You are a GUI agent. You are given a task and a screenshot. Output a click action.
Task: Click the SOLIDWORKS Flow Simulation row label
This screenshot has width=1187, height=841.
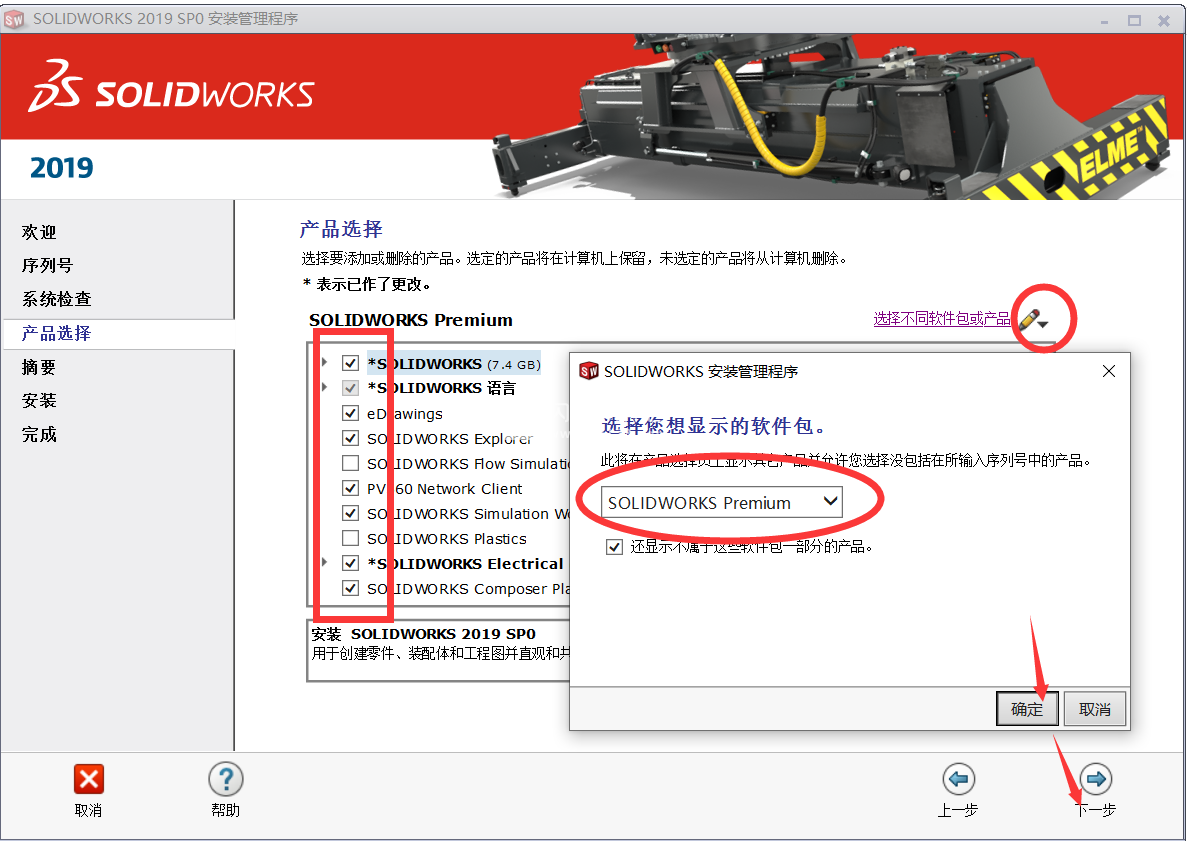click(x=468, y=464)
